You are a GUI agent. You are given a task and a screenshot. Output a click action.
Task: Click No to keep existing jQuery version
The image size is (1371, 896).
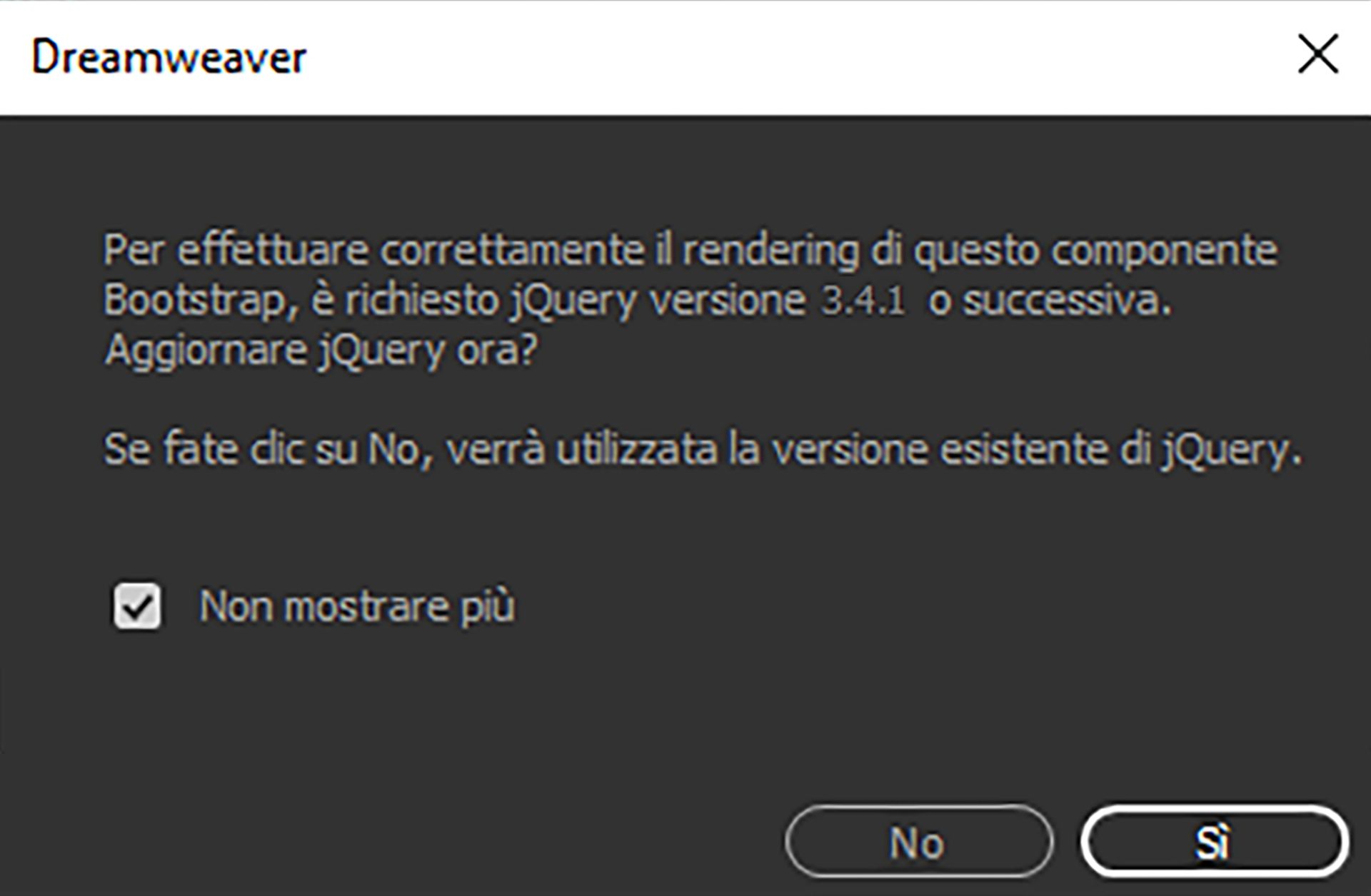point(918,842)
